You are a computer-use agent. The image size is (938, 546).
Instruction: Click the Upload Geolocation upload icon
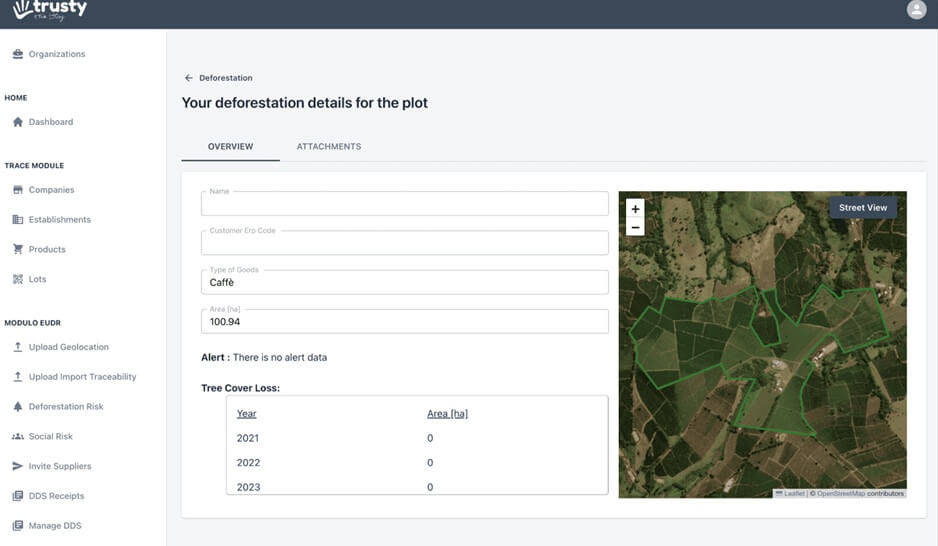18,347
